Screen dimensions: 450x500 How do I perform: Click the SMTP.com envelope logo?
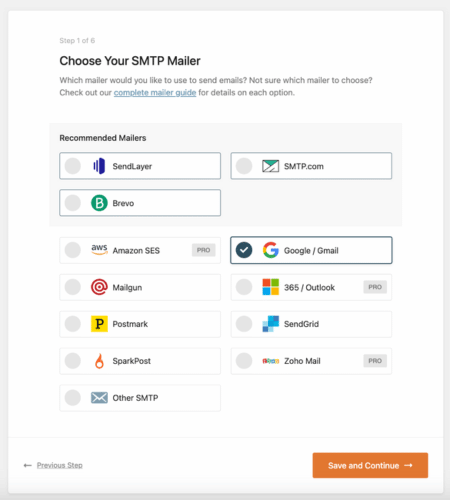coord(270,166)
